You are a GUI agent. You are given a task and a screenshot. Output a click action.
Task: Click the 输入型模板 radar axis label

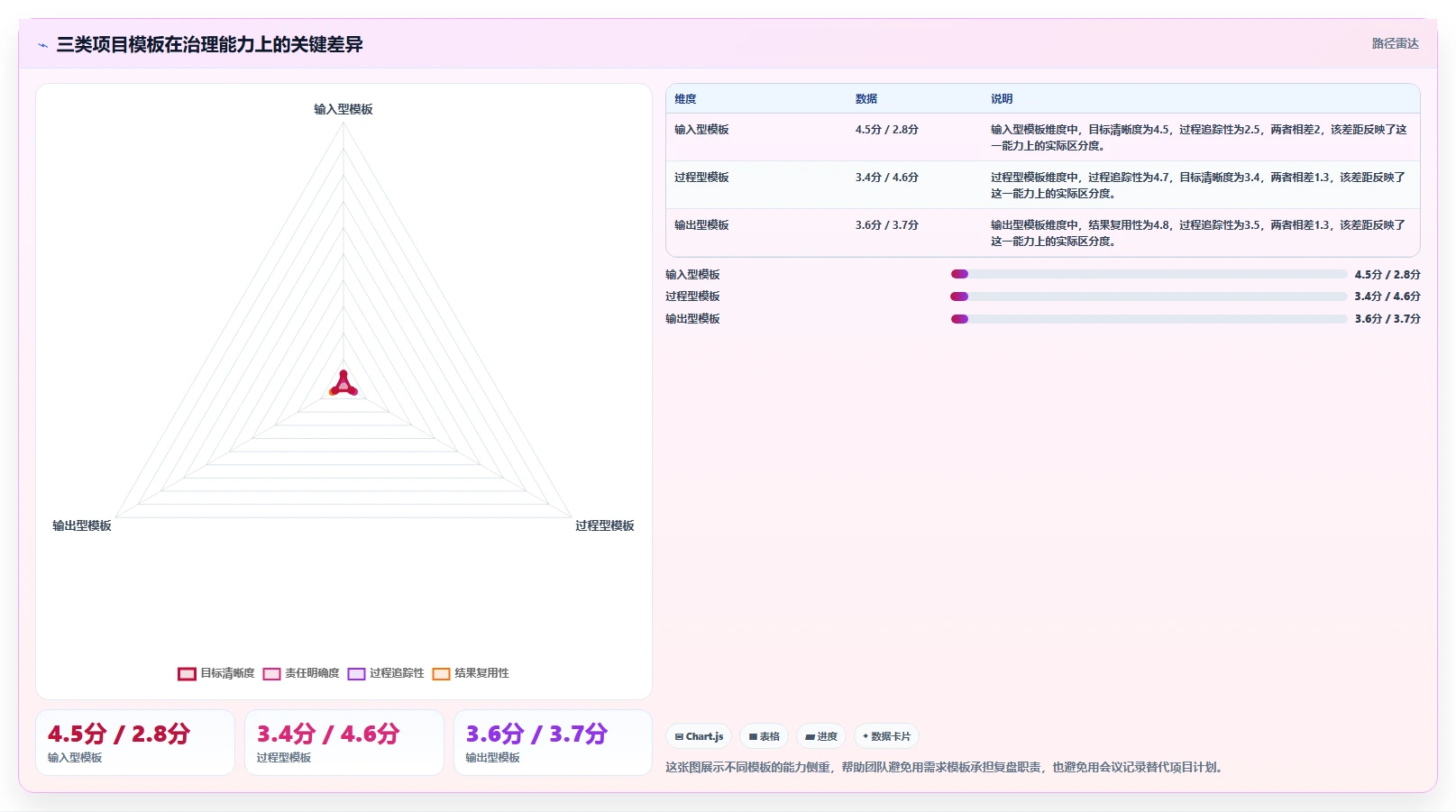coord(343,109)
